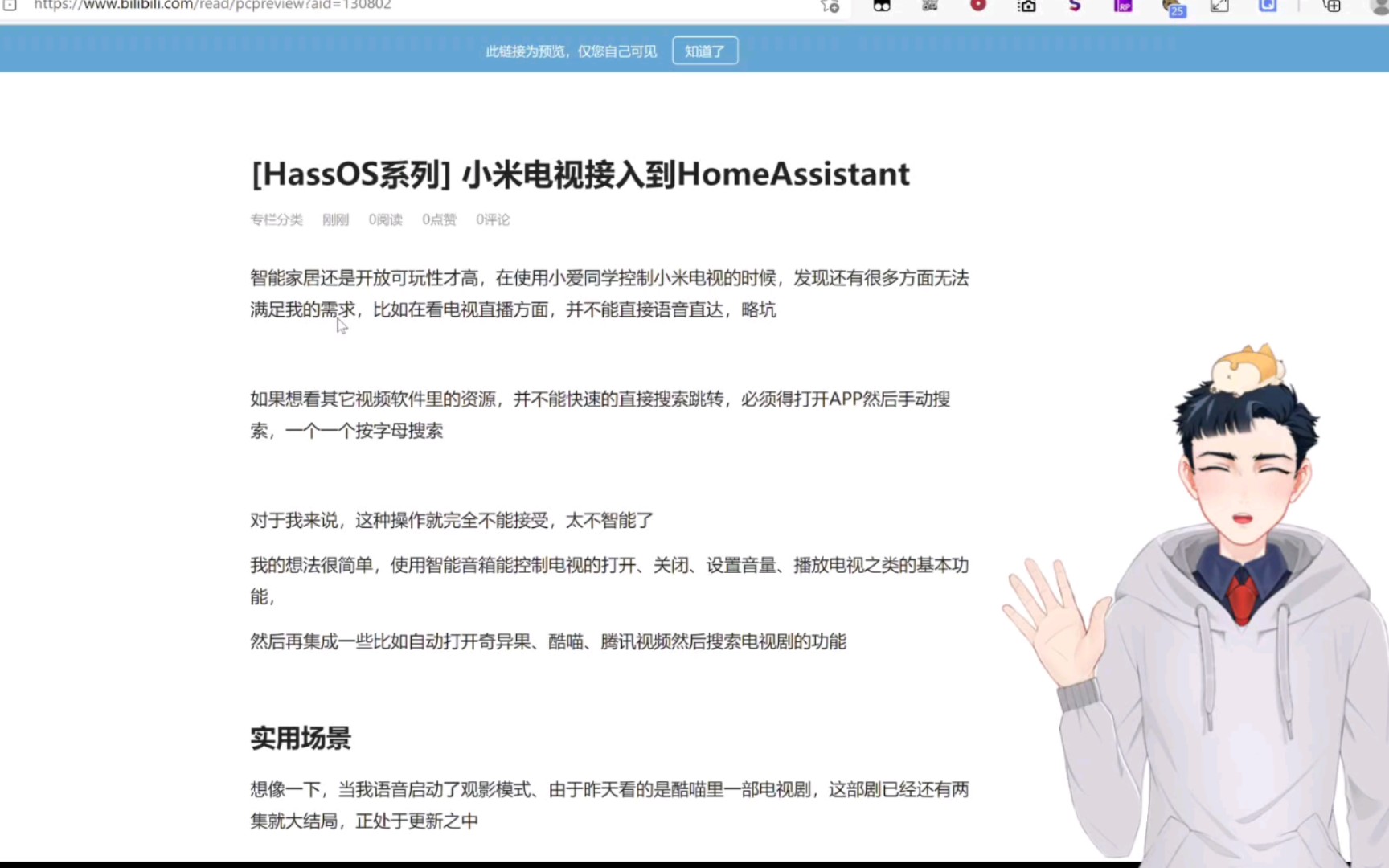
Task: Click the 刚刚 publish time text
Action: click(x=335, y=219)
